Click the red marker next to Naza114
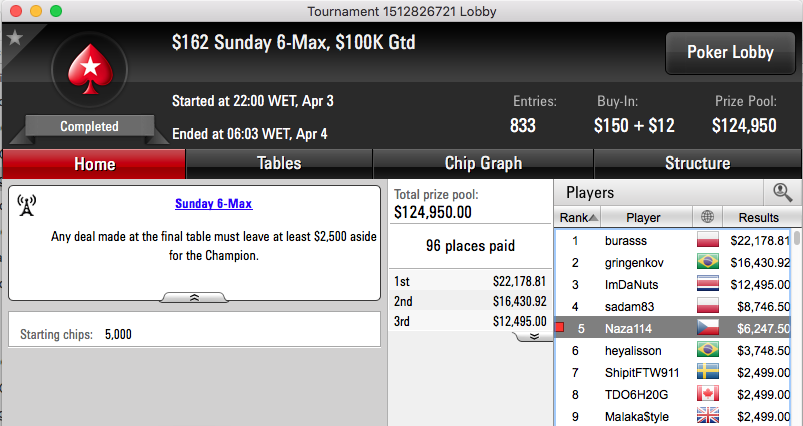 click(x=560, y=327)
